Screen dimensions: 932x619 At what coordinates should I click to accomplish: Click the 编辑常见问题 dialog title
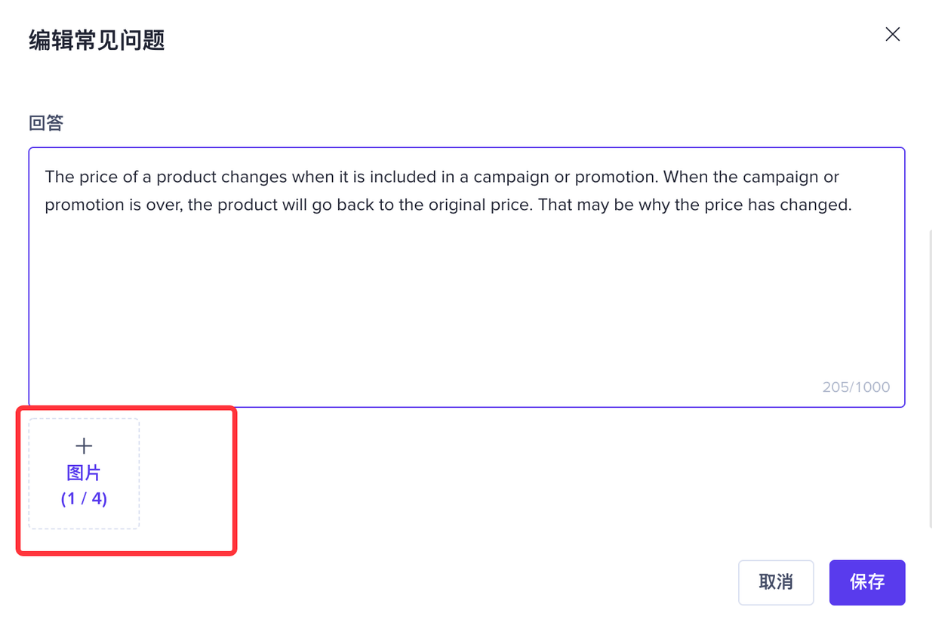96,40
